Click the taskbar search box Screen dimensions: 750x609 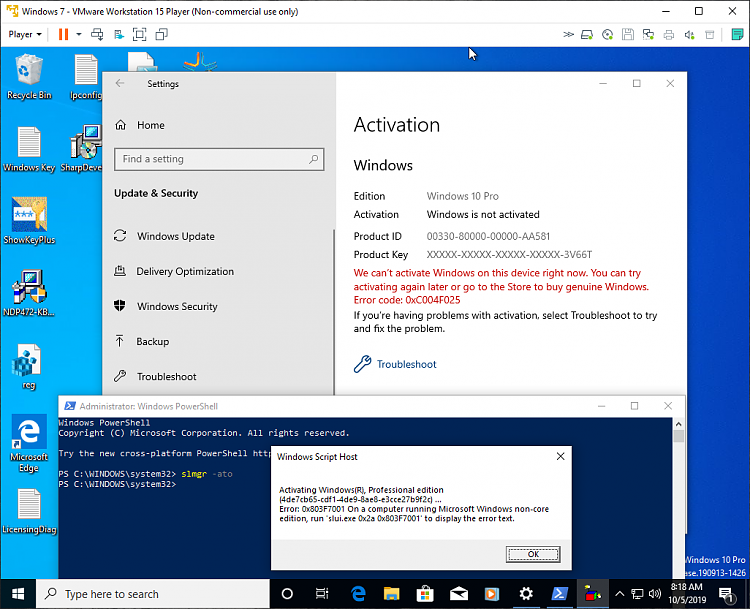click(x=153, y=594)
